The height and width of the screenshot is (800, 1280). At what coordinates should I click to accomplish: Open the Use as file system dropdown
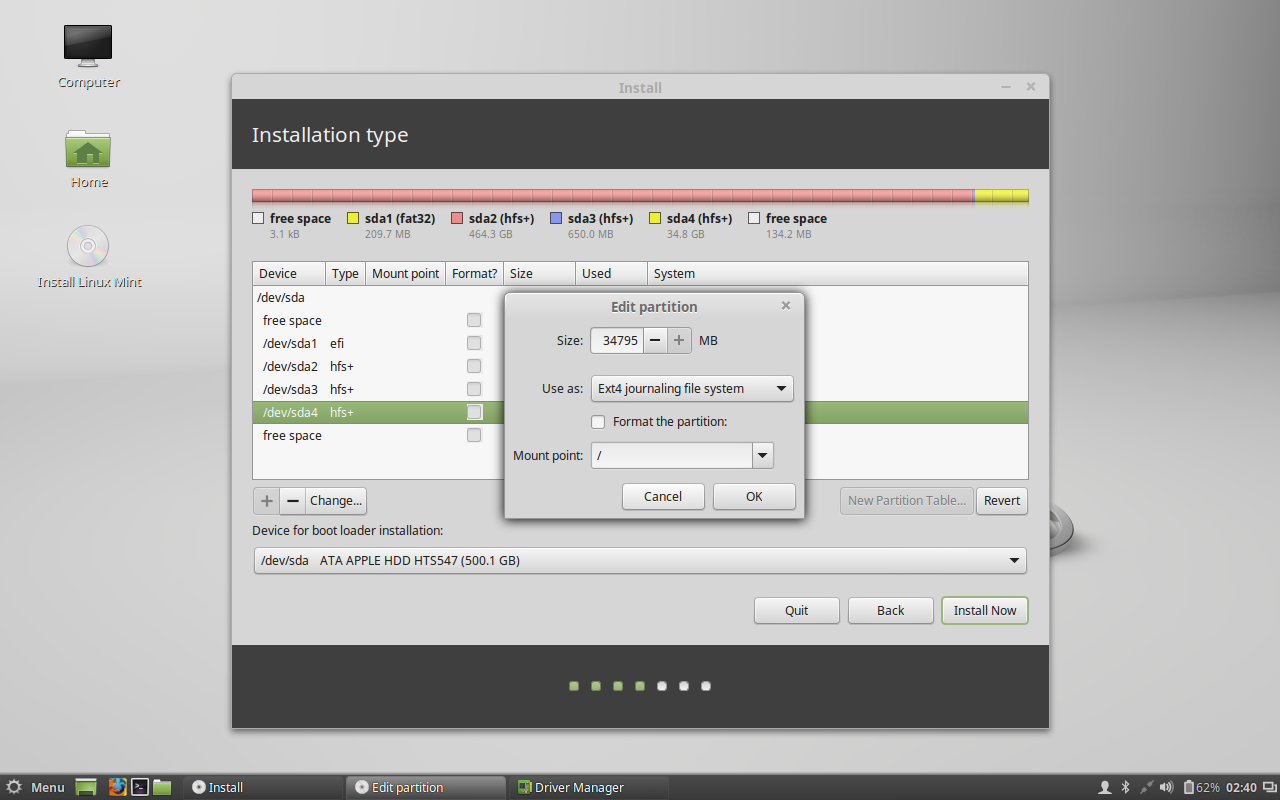click(x=692, y=389)
